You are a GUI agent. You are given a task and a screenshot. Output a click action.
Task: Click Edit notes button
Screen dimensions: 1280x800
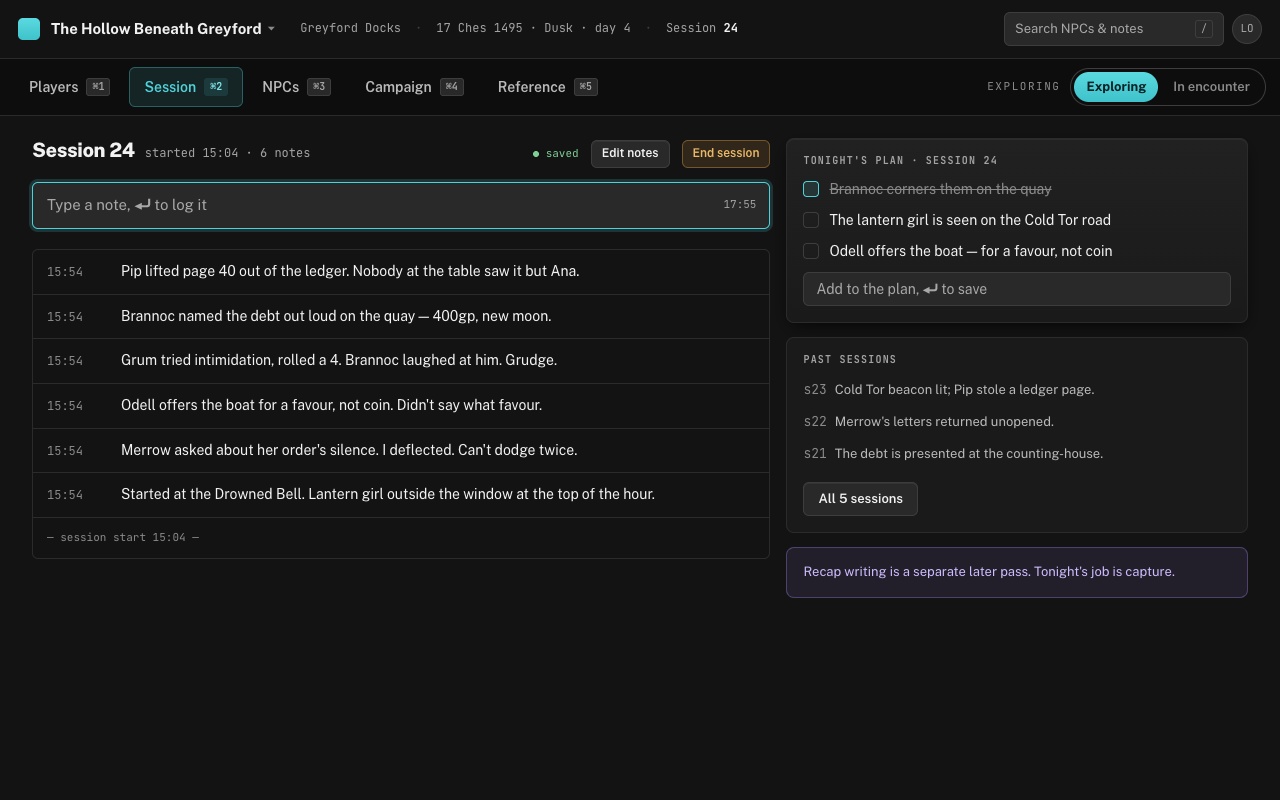click(x=630, y=154)
